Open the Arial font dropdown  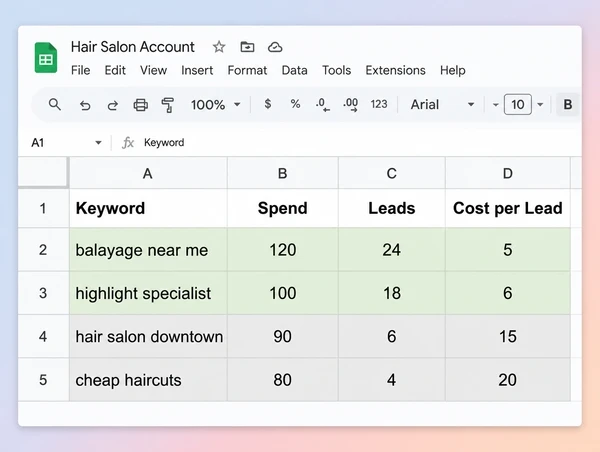[442, 104]
